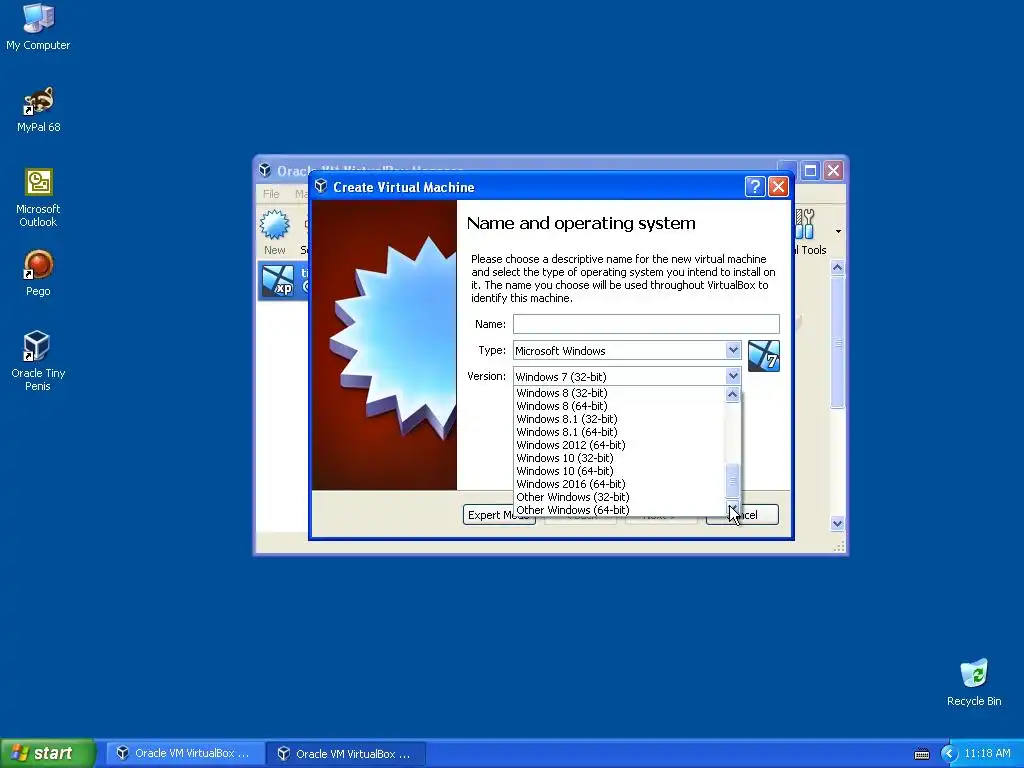Open the My Computer desktop icon

[38, 27]
